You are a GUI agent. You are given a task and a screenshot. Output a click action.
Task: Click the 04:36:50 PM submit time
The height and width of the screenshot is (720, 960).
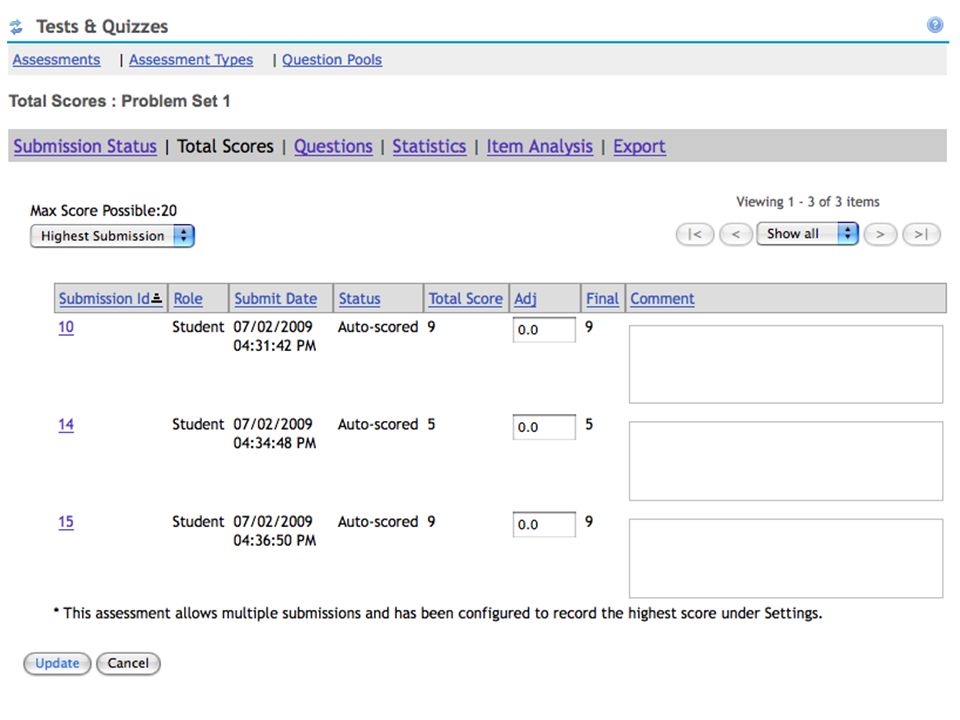274,541
